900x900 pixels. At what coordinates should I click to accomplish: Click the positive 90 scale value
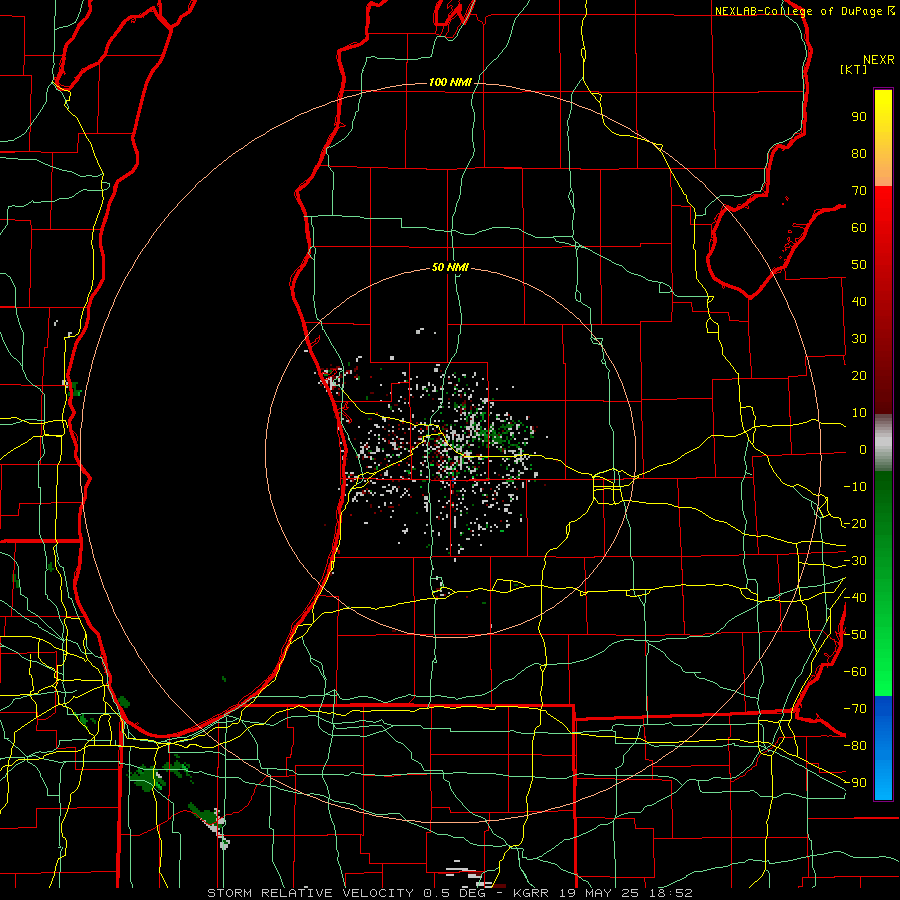tap(859, 117)
